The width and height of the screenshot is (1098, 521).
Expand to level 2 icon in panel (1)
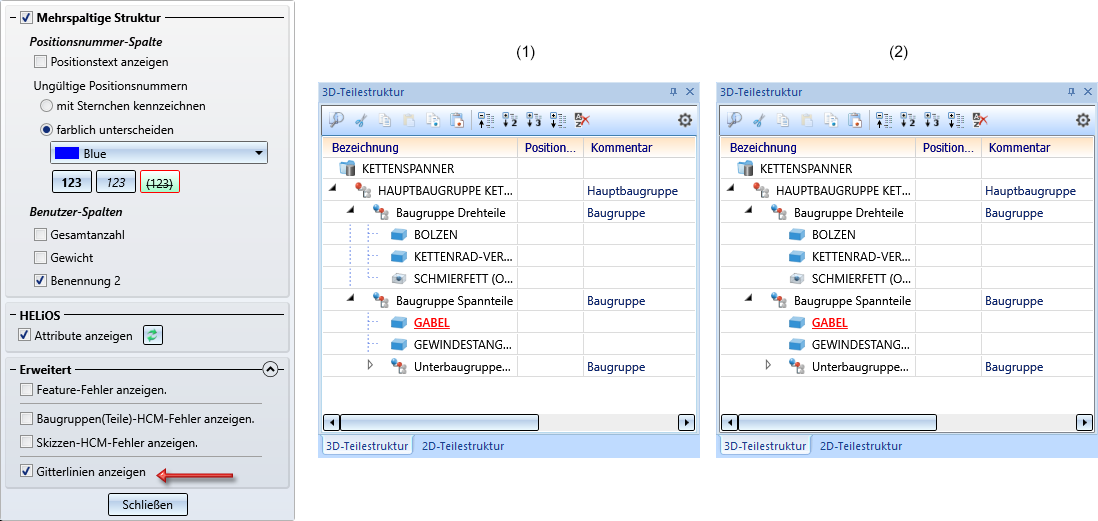pos(510,120)
